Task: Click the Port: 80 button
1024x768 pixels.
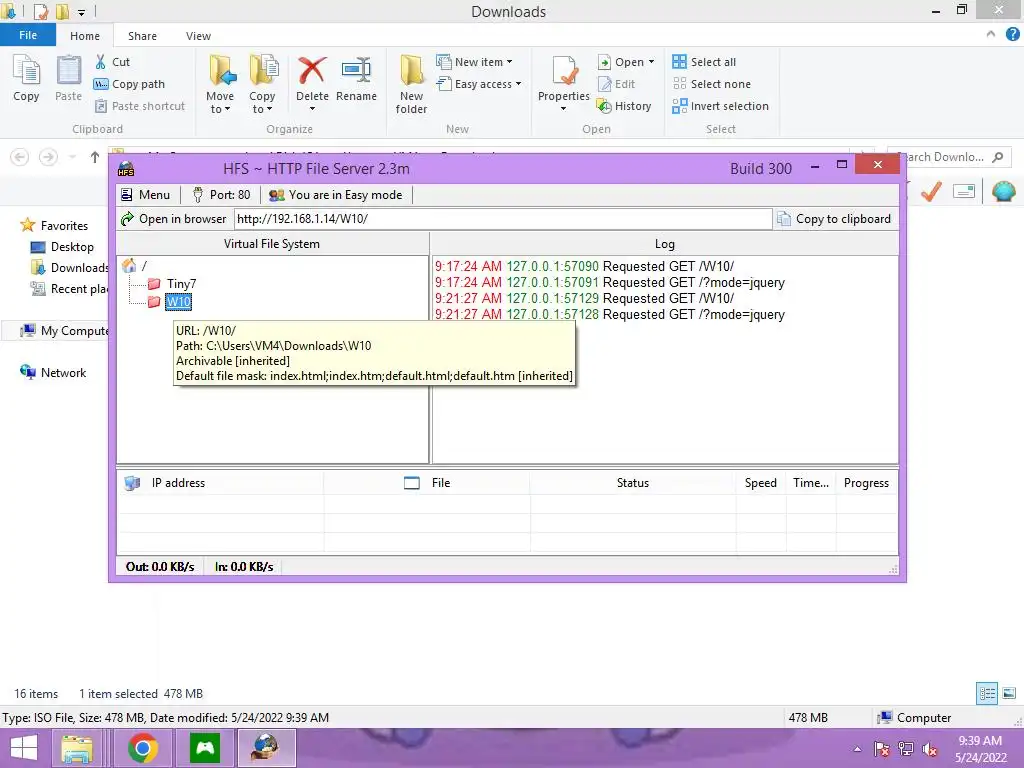Action: (221, 195)
